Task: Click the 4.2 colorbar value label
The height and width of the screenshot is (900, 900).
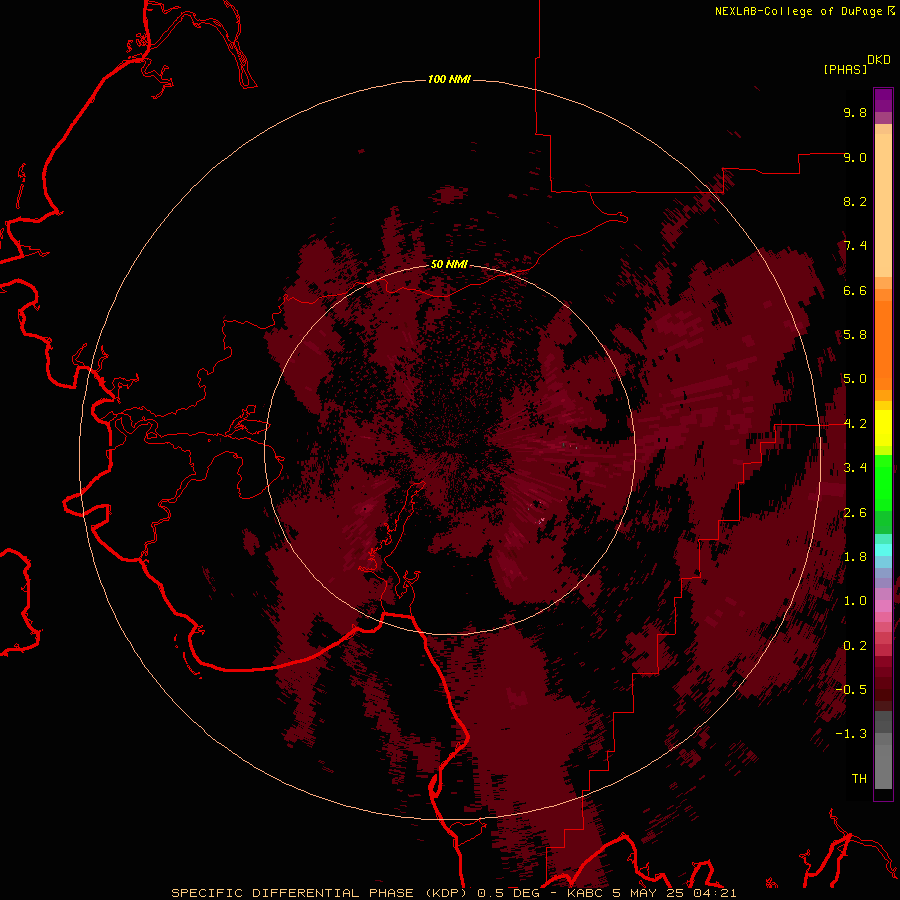Action: pyautogui.click(x=855, y=424)
